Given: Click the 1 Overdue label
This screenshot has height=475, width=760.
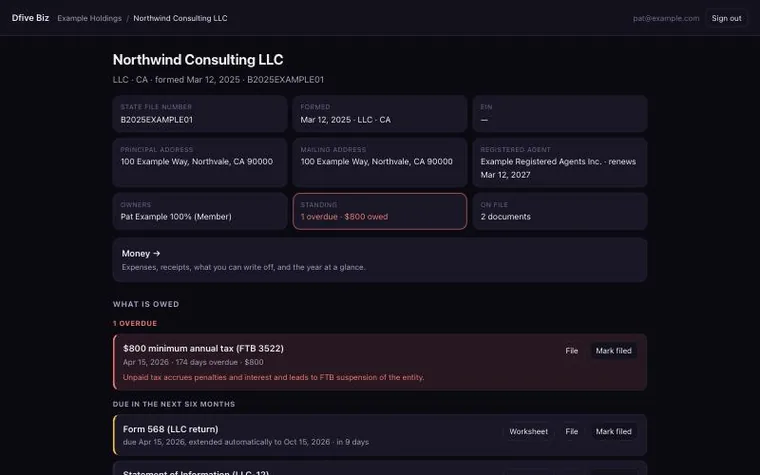Looking at the screenshot, I should (135, 323).
